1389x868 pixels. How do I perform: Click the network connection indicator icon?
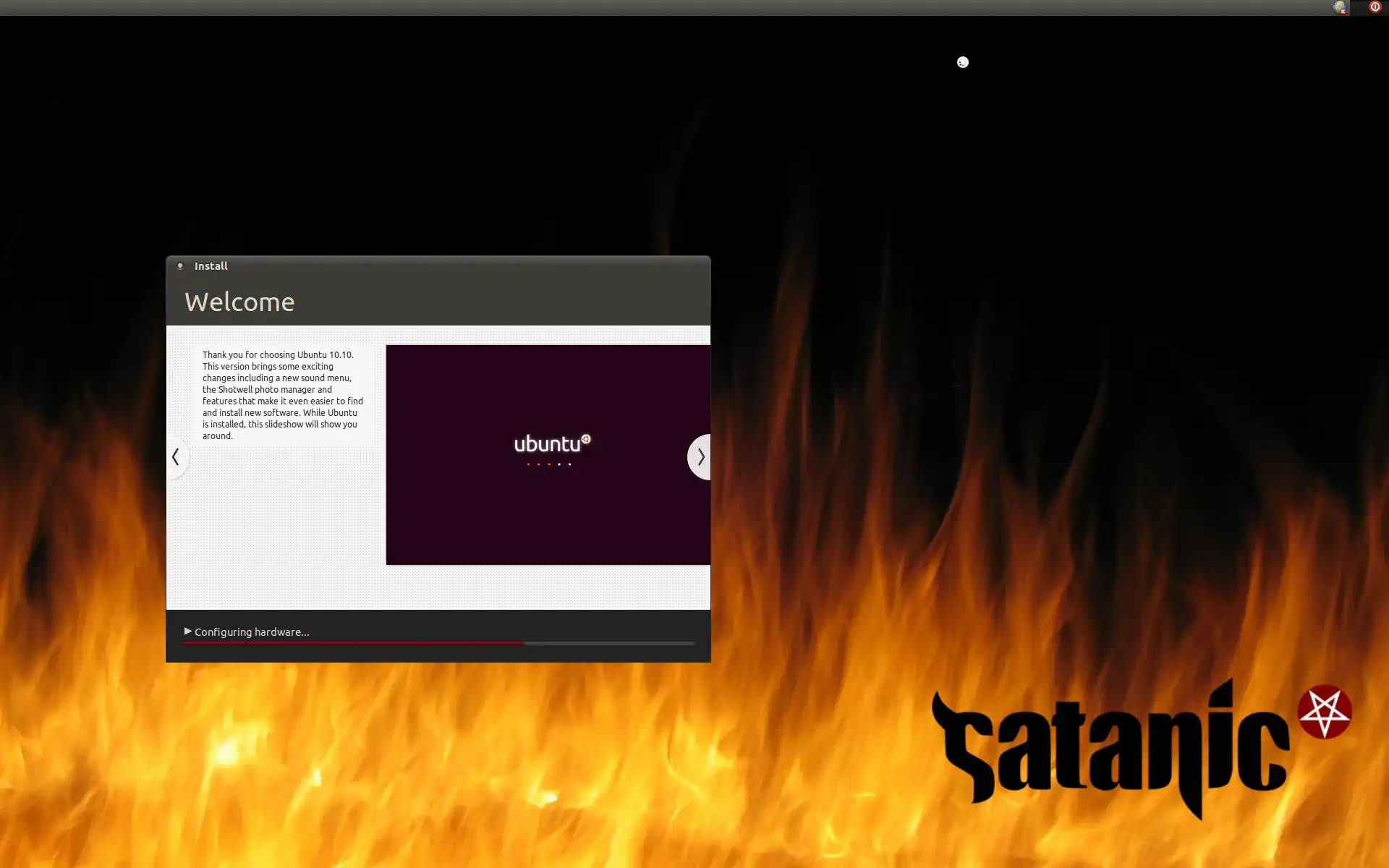point(1340,7)
